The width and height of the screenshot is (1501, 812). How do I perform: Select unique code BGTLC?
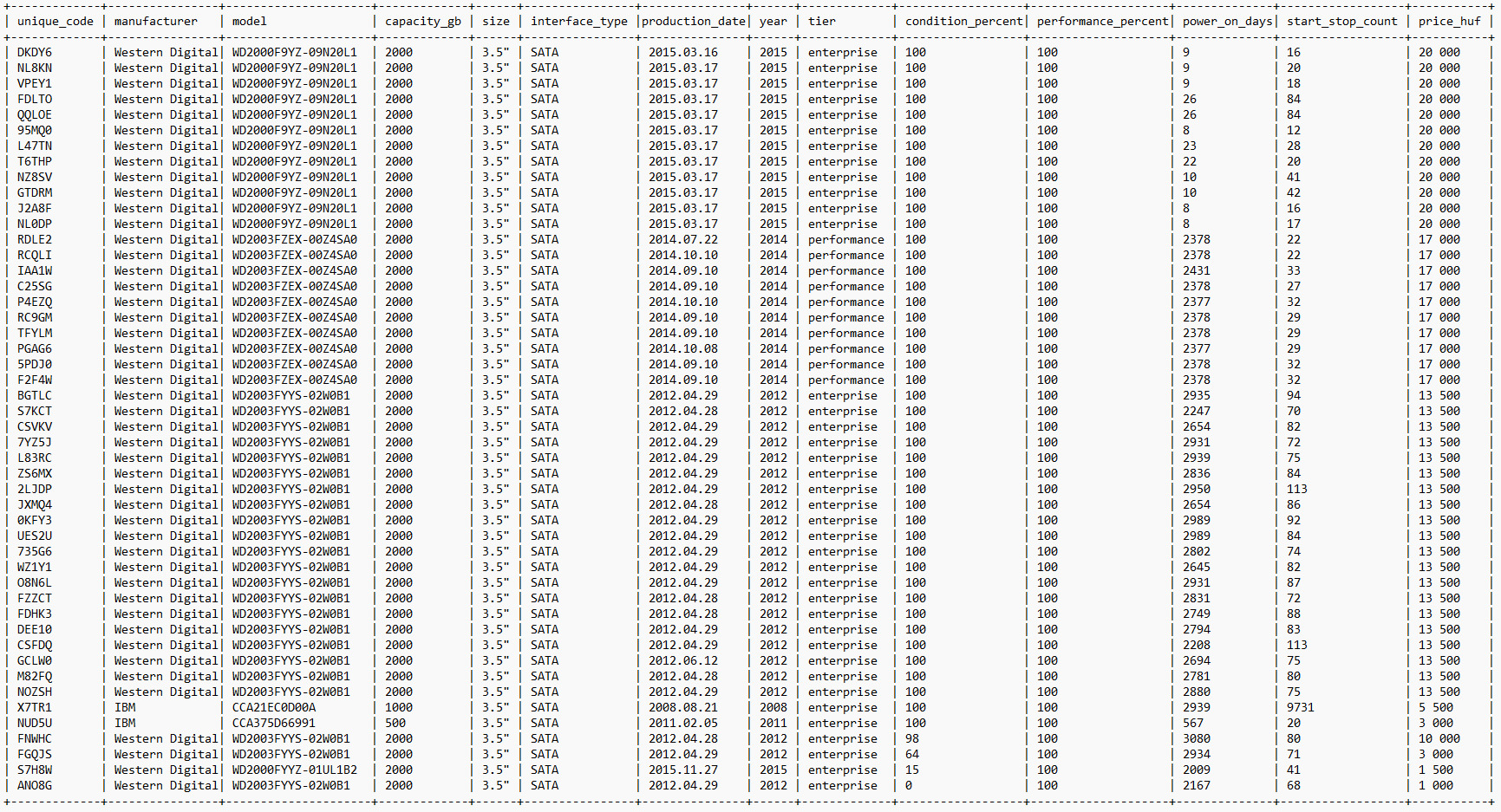click(x=35, y=395)
